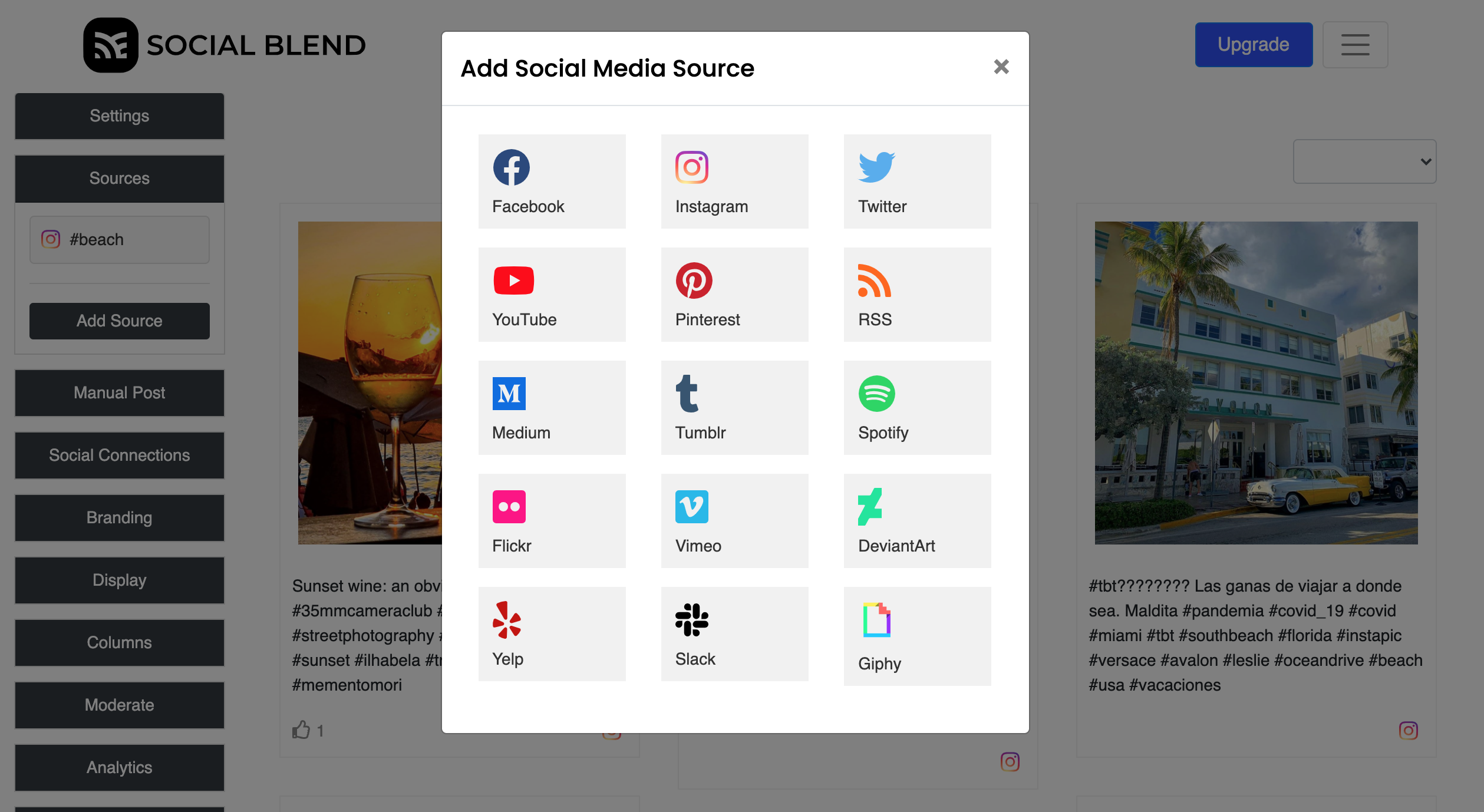The width and height of the screenshot is (1484, 812).
Task: Choose the Pinterest logo
Action: [x=694, y=280]
